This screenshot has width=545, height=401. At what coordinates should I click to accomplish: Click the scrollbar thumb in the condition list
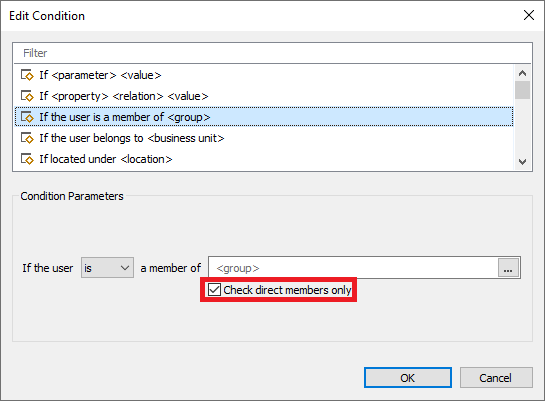(x=522, y=90)
